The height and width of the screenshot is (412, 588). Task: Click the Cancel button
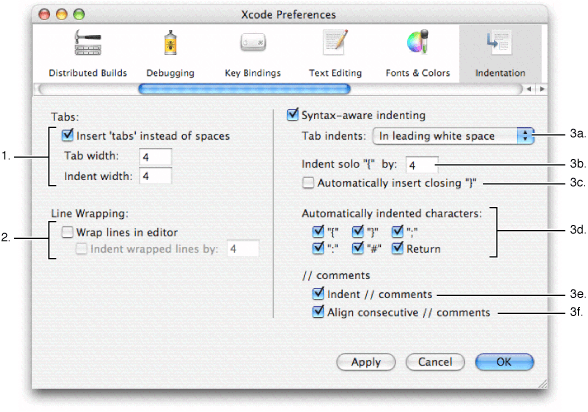click(x=435, y=362)
